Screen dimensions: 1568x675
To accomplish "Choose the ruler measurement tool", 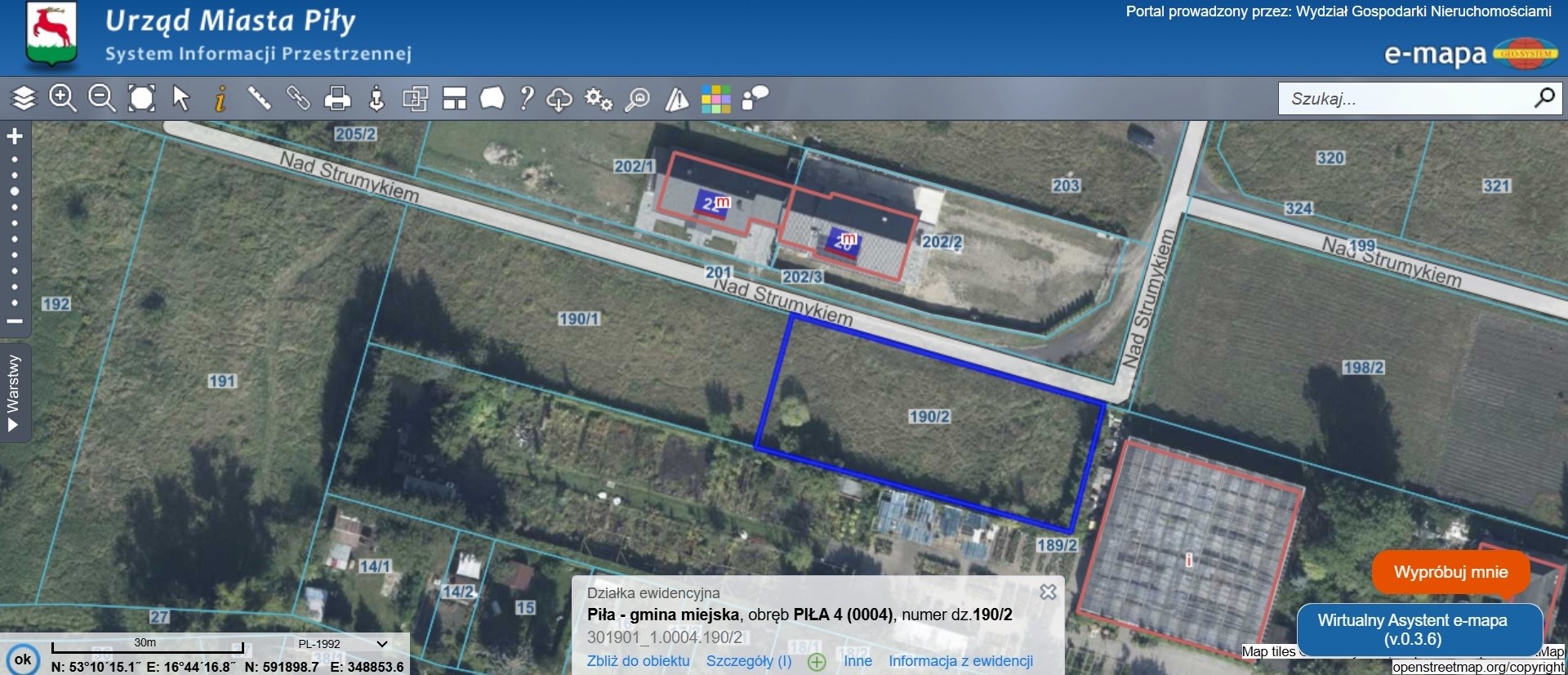I will tap(259, 99).
